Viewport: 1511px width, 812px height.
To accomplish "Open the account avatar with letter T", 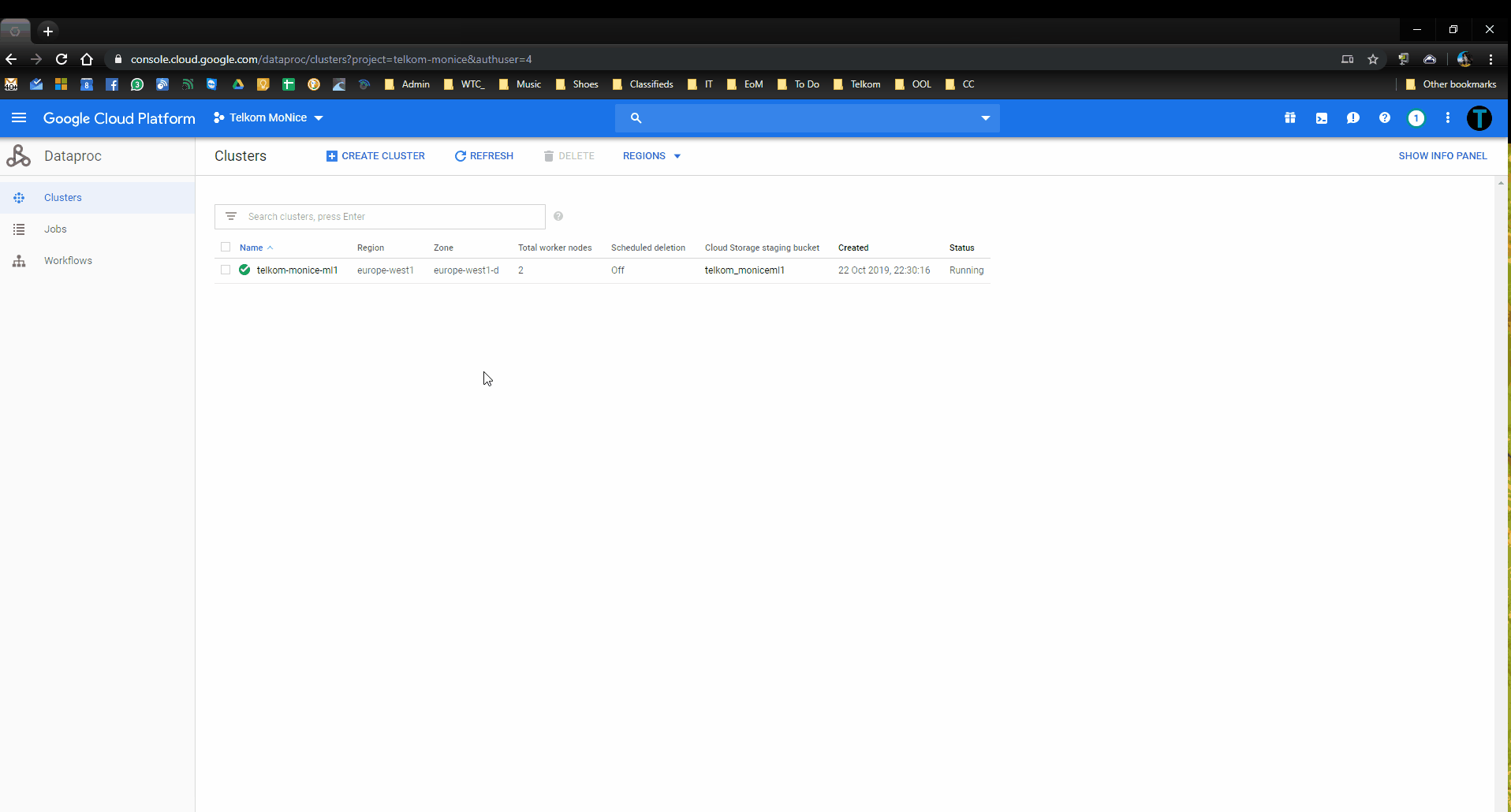I will tap(1479, 118).
